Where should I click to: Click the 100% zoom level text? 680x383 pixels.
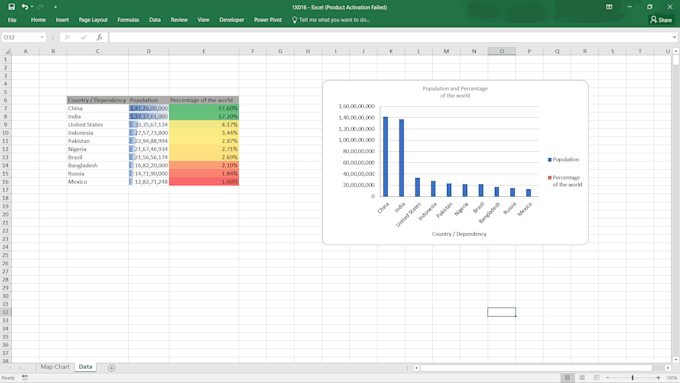point(671,378)
